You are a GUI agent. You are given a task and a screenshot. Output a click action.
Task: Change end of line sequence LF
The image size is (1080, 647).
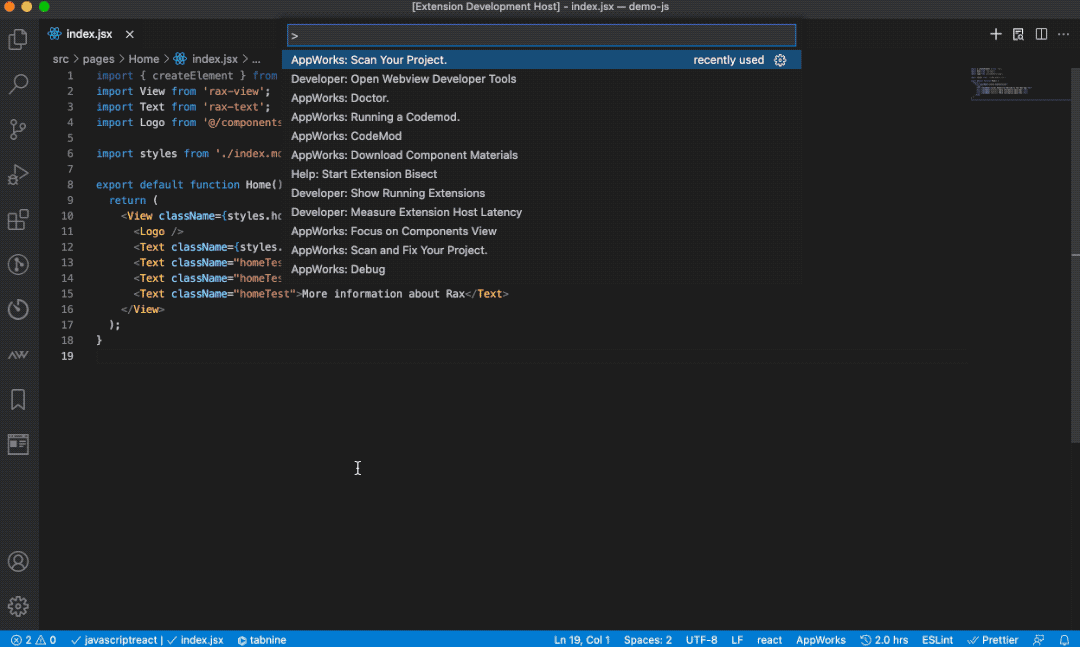[737, 640]
